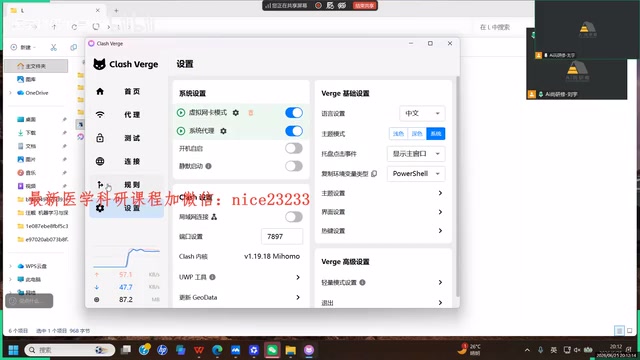Open the 托盘点击事件 dropdown showing 显示主窗口
Screen dimensions: 640x360
(416, 153)
